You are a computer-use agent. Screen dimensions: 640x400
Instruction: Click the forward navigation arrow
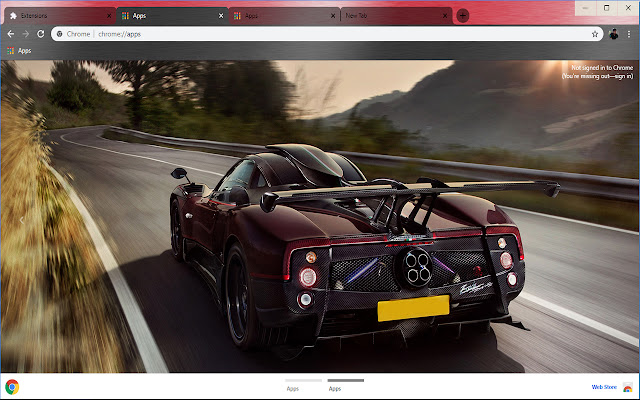25,33
